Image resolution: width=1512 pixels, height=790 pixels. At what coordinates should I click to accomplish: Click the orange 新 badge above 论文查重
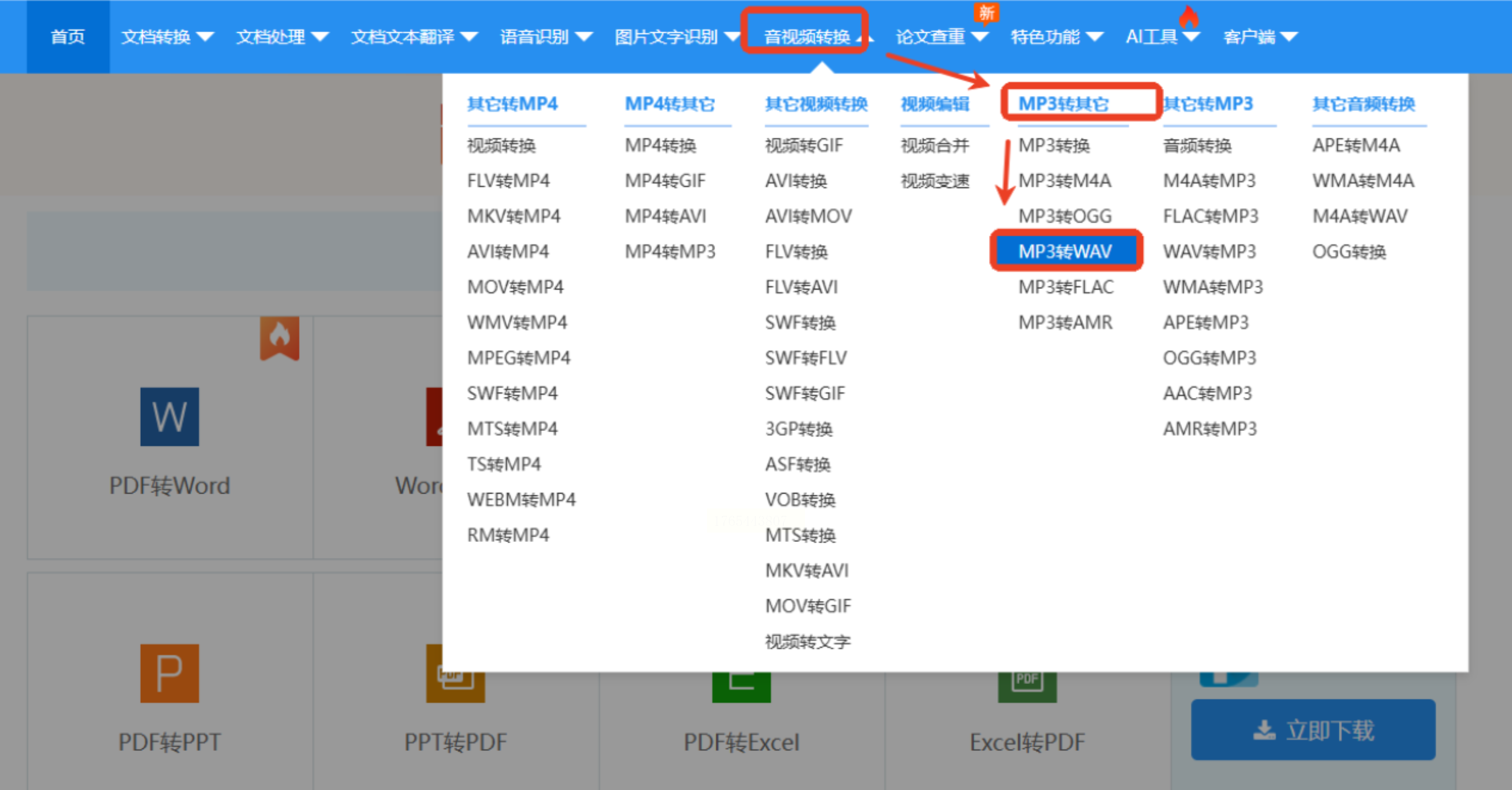coord(985,11)
